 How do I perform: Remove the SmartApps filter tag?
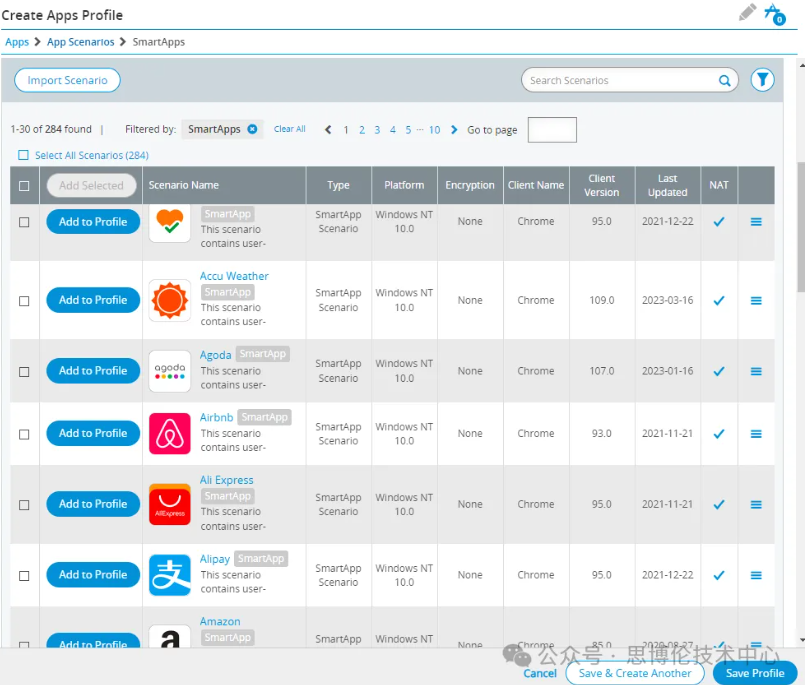pos(252,129)
